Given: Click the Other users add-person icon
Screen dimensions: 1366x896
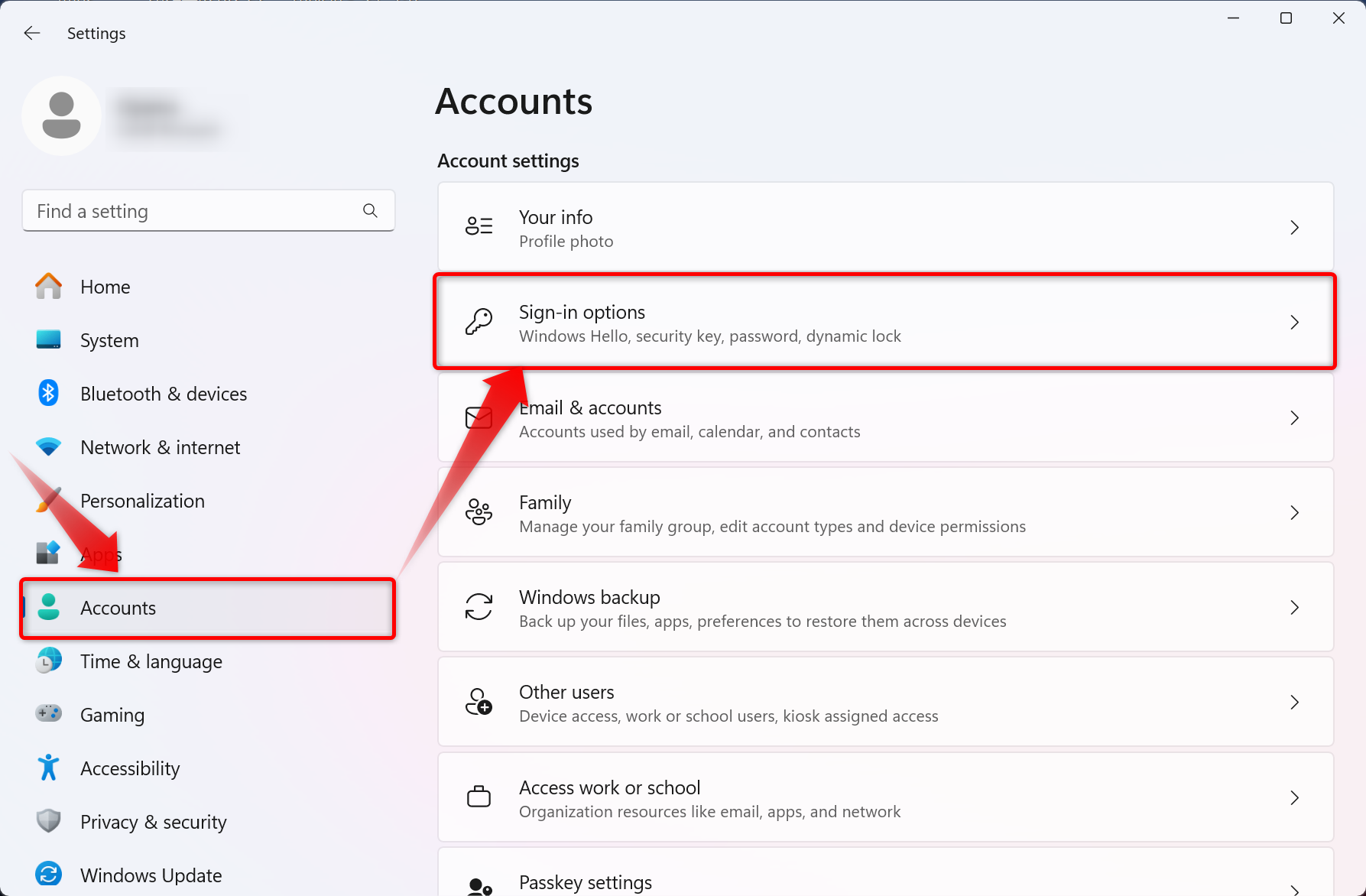Looking at the screenshot, I should (x=479, y=702).
